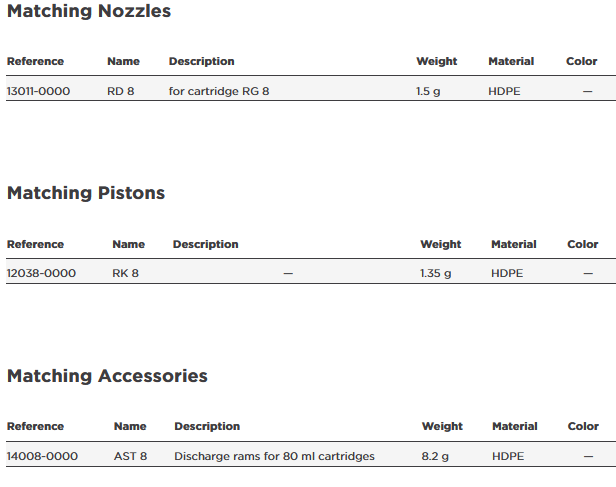Click the Material column header in Pistons table
This screenshot has width=616, height=487.
(514, 244)
